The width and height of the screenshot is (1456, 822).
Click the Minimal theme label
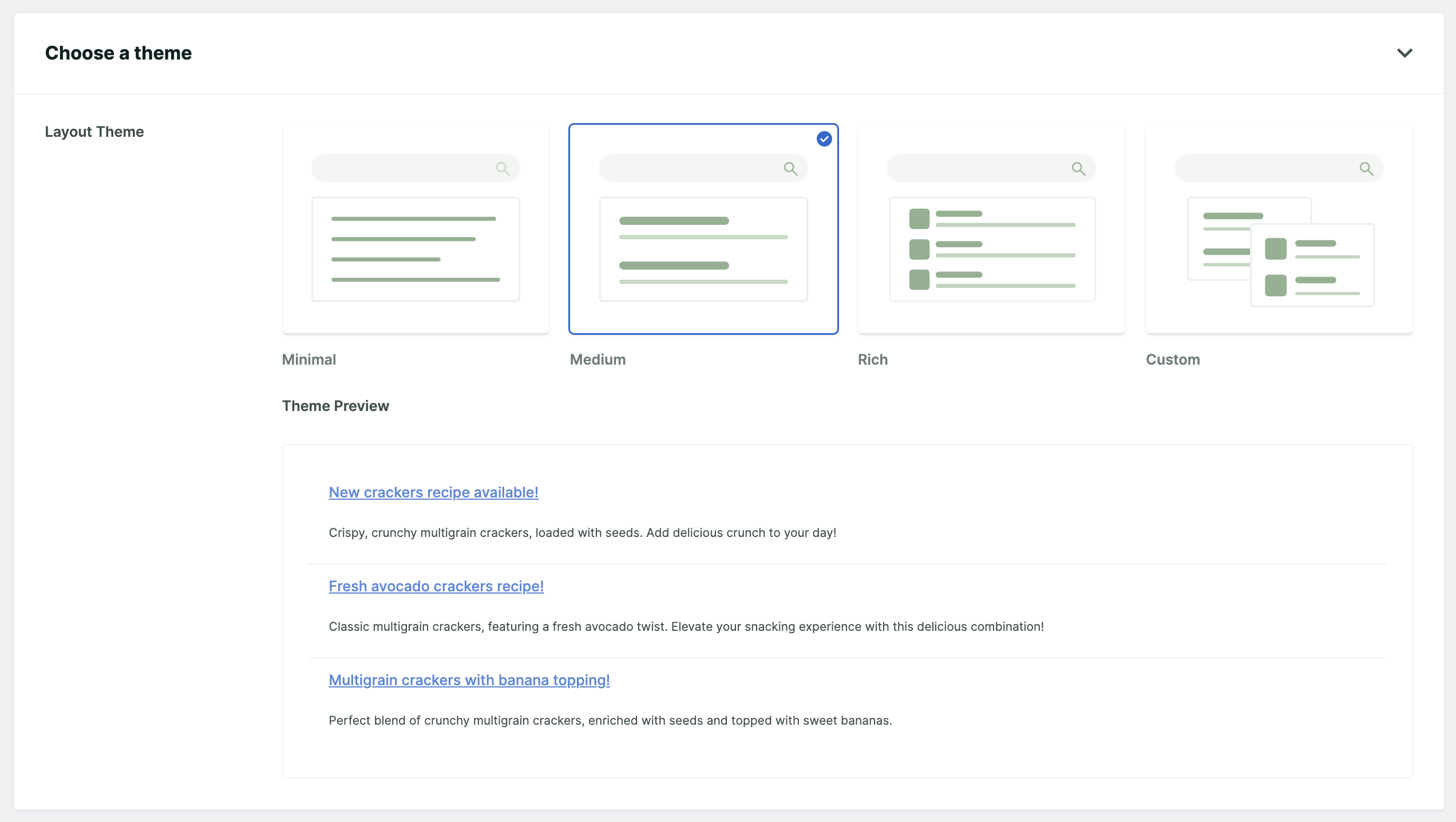coord(309,359)
